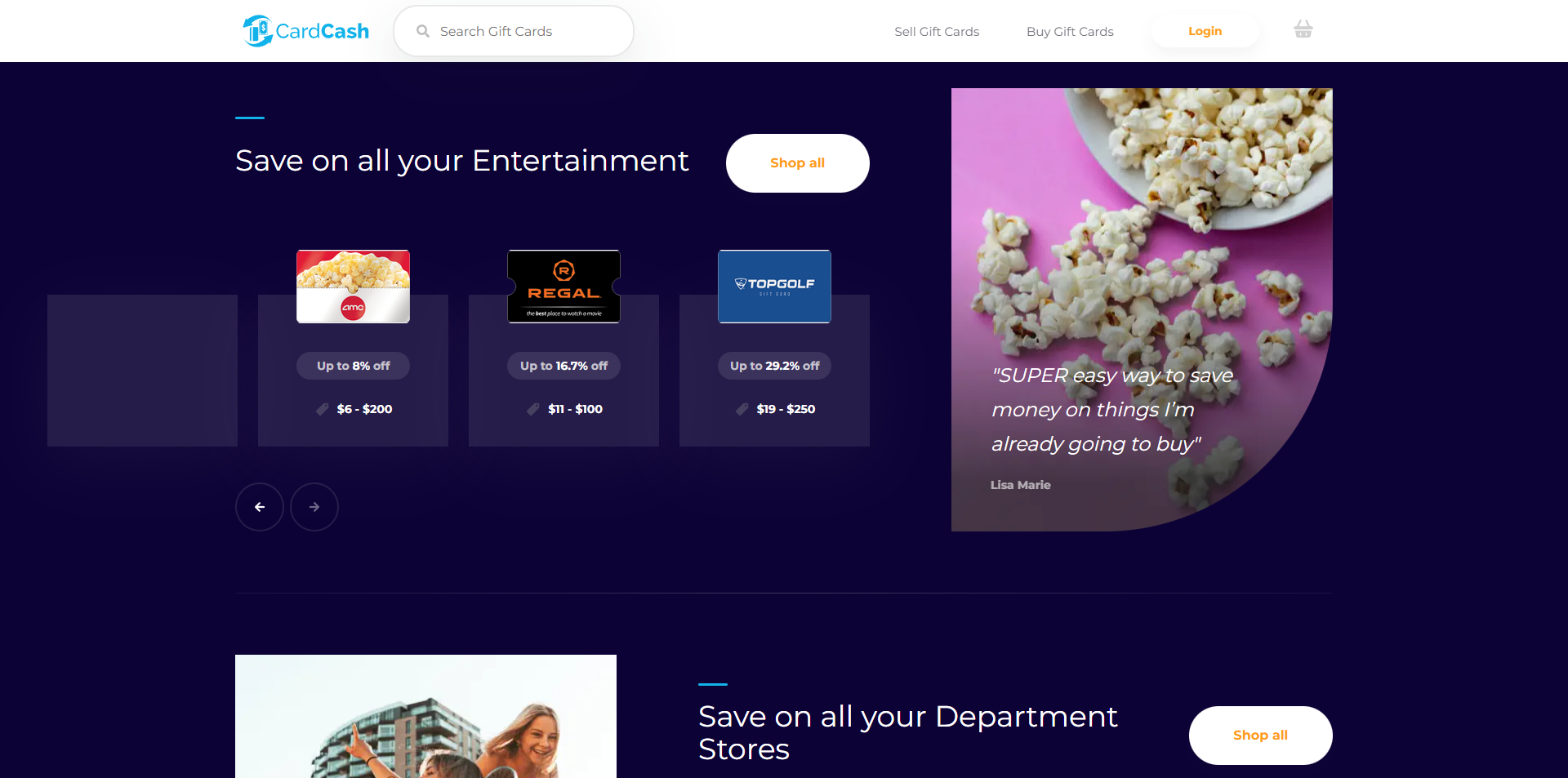The width and height of the screenshot is (1568, 778).
Task: Click the price tag icon under Regal
Action: pyautogui.click(x=533, y=409)
